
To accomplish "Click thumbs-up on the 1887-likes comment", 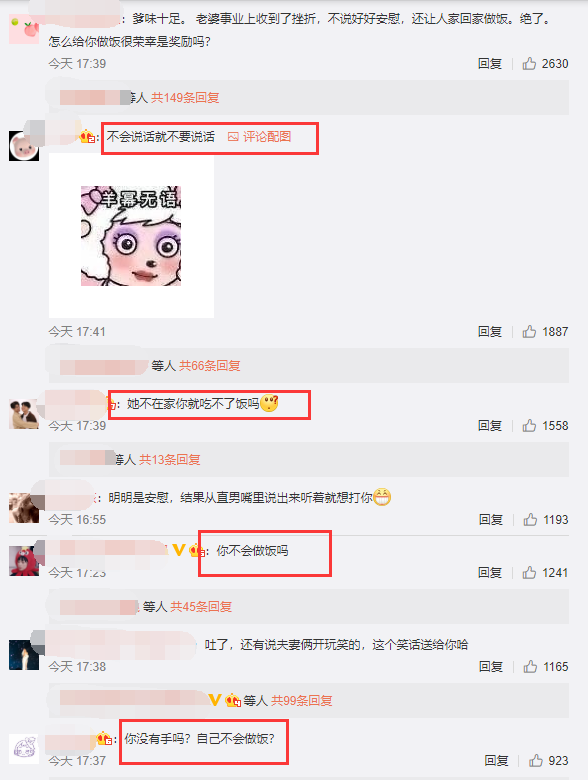I will tap(529, 331).
